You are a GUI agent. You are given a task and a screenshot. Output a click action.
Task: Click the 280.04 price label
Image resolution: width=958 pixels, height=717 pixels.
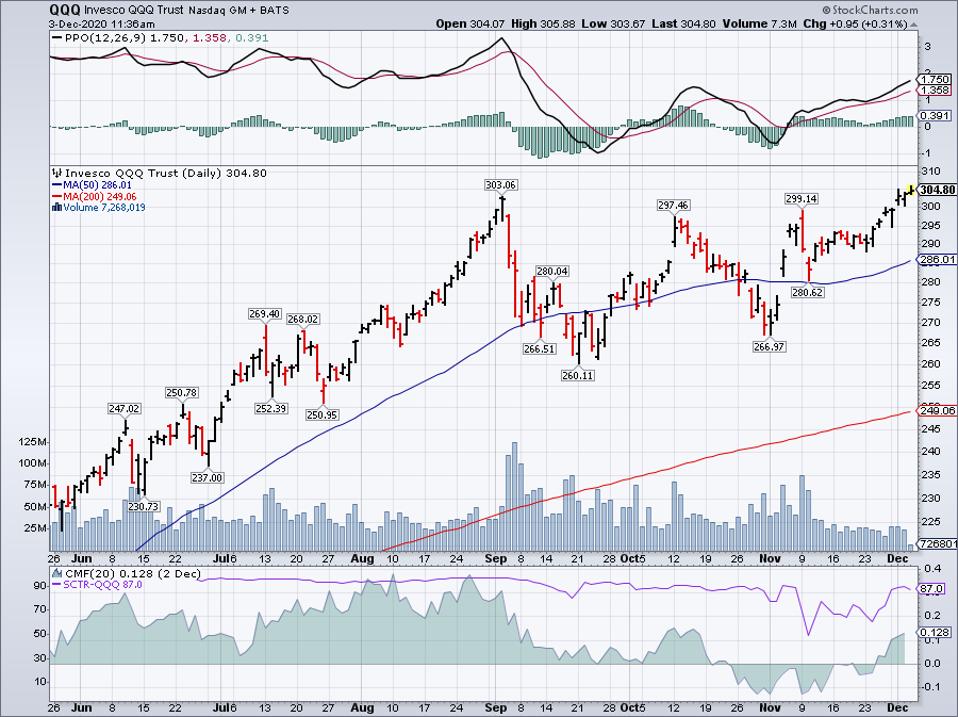point(552,271)
